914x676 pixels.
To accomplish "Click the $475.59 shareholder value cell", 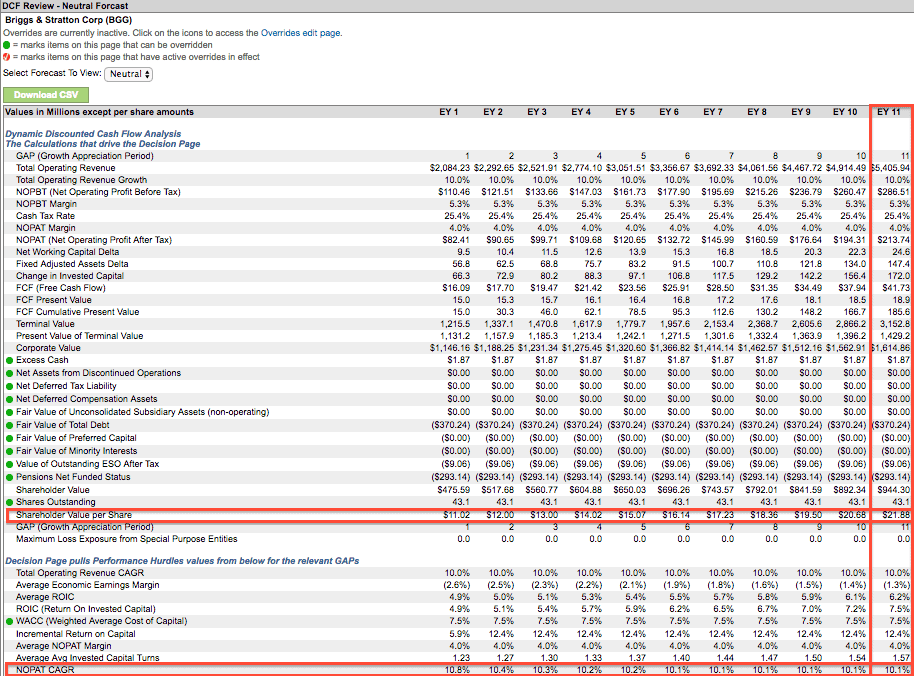I will coord(454,490).
